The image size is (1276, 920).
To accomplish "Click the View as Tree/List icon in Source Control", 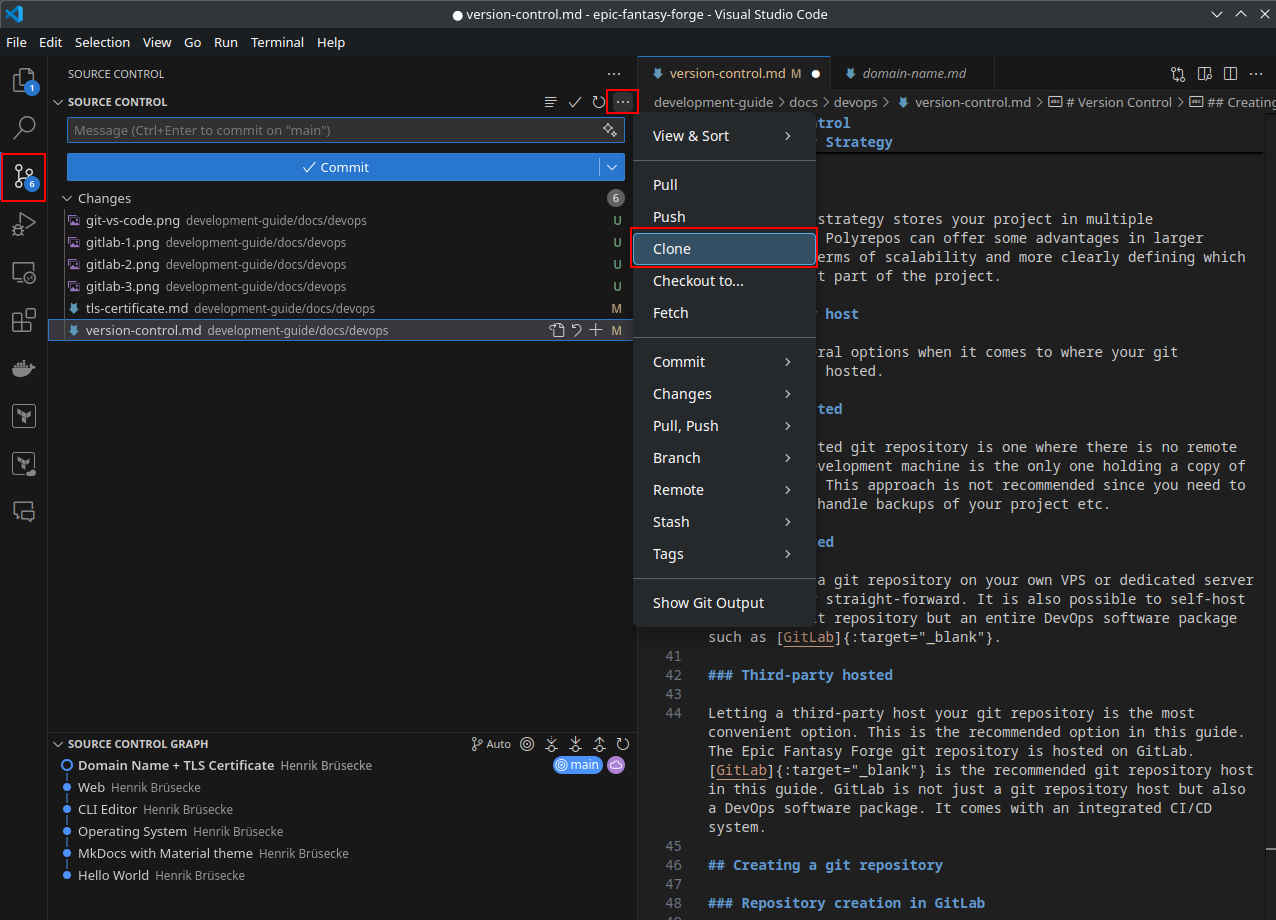I will tap(550, 102).
